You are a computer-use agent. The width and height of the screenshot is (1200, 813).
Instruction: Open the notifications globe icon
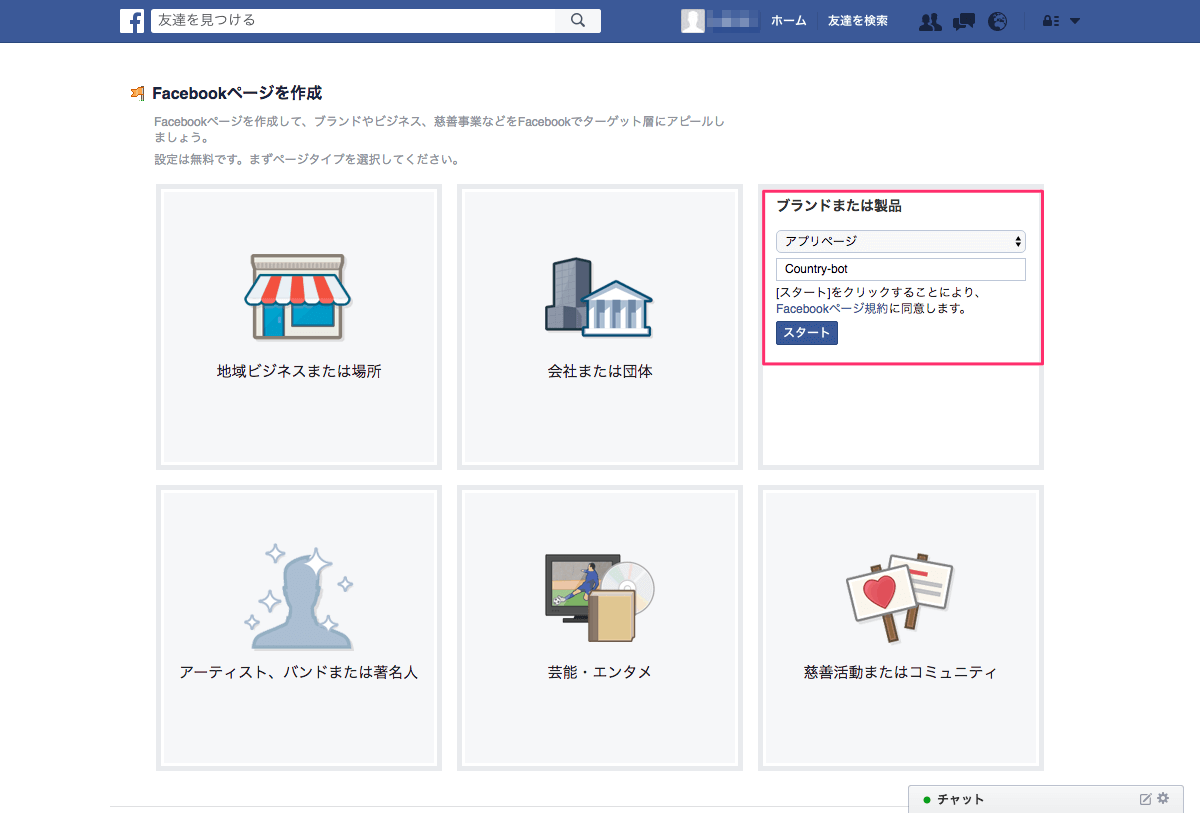tap(997, 21)
